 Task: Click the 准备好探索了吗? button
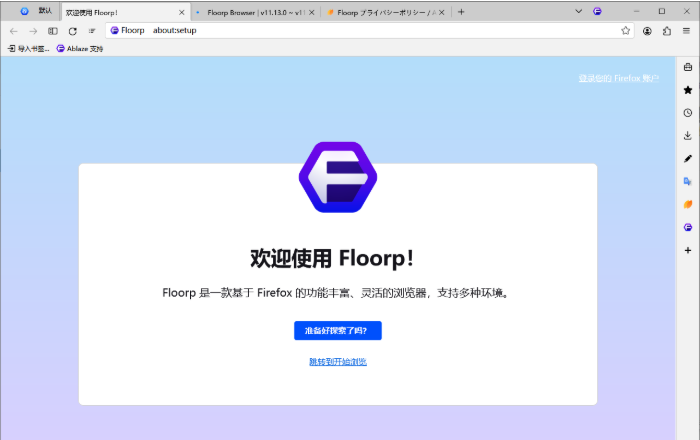tap(338, 331)
